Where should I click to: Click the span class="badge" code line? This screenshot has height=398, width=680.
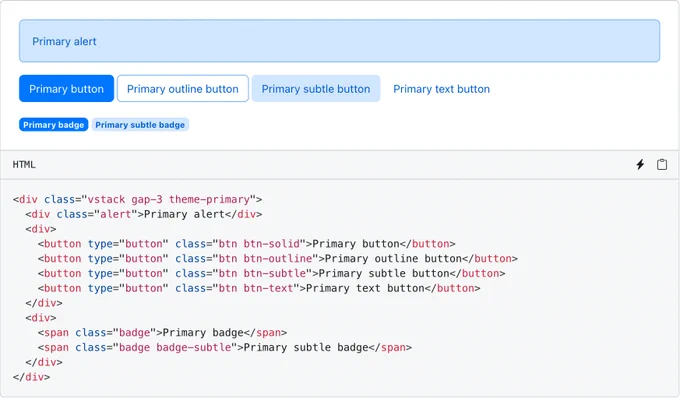pos(162,333)
